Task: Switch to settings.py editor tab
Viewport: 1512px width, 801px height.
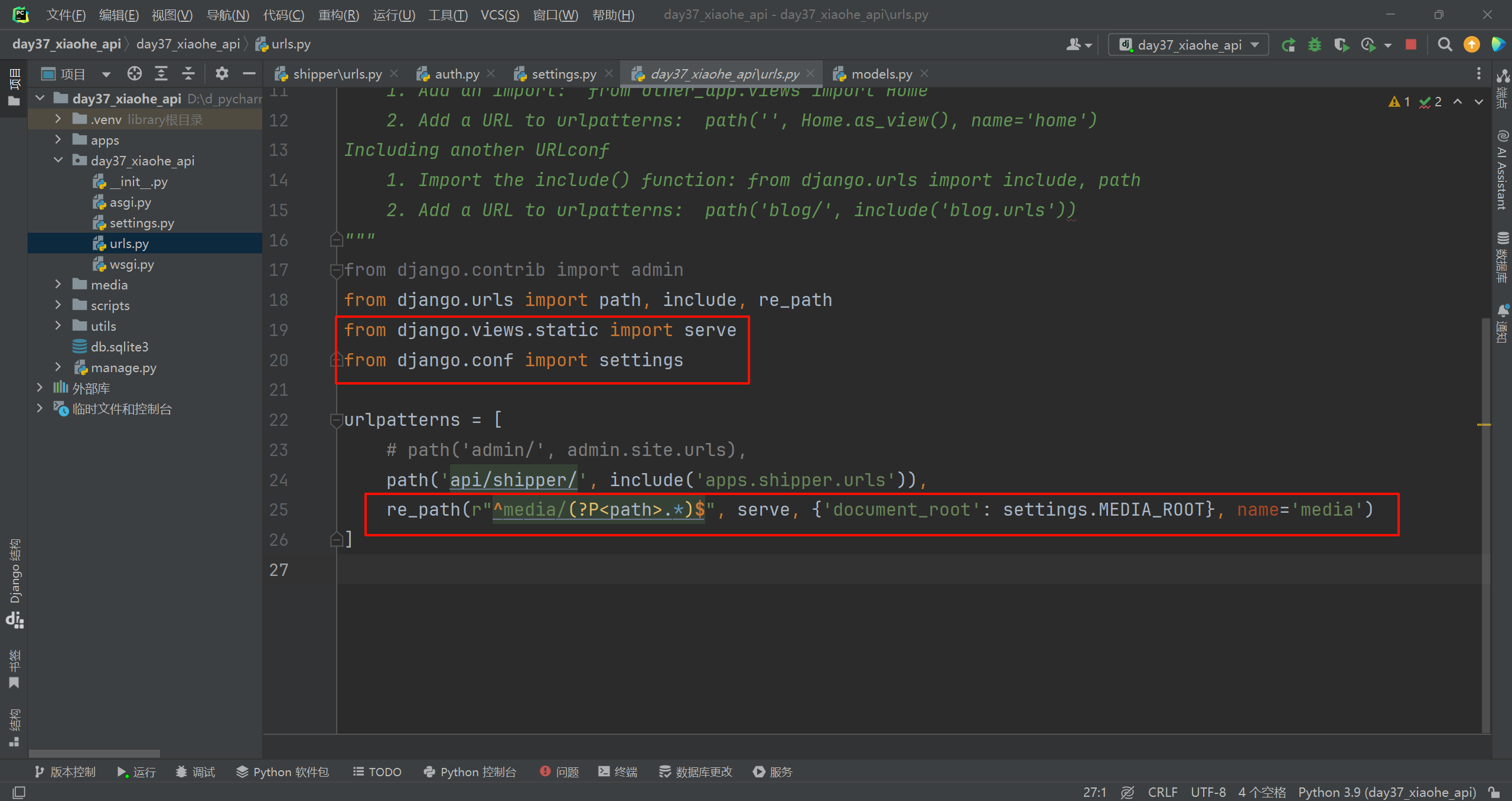Action: point(564,74)
